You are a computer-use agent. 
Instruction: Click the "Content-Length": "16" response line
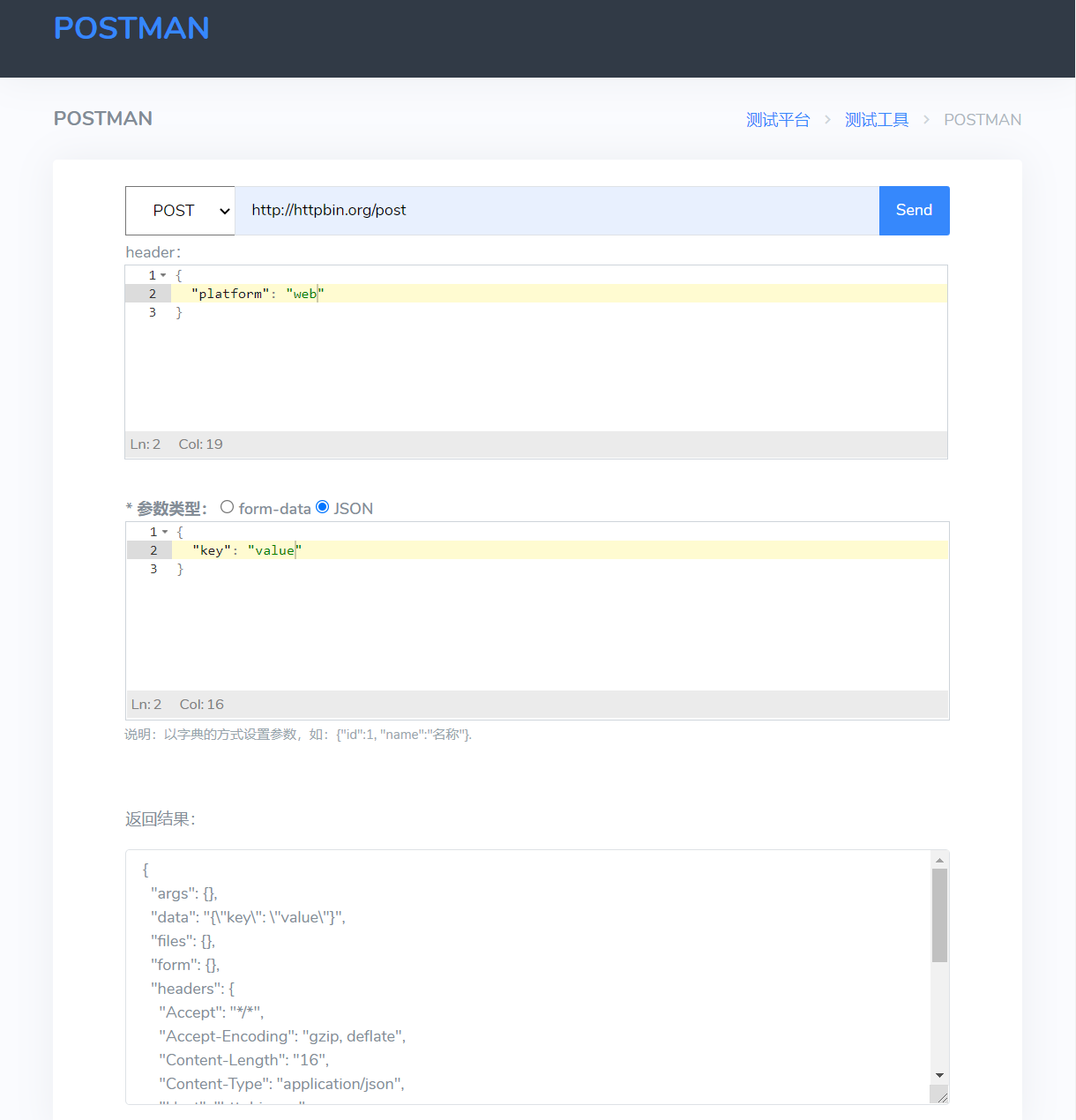[243, 1061]
